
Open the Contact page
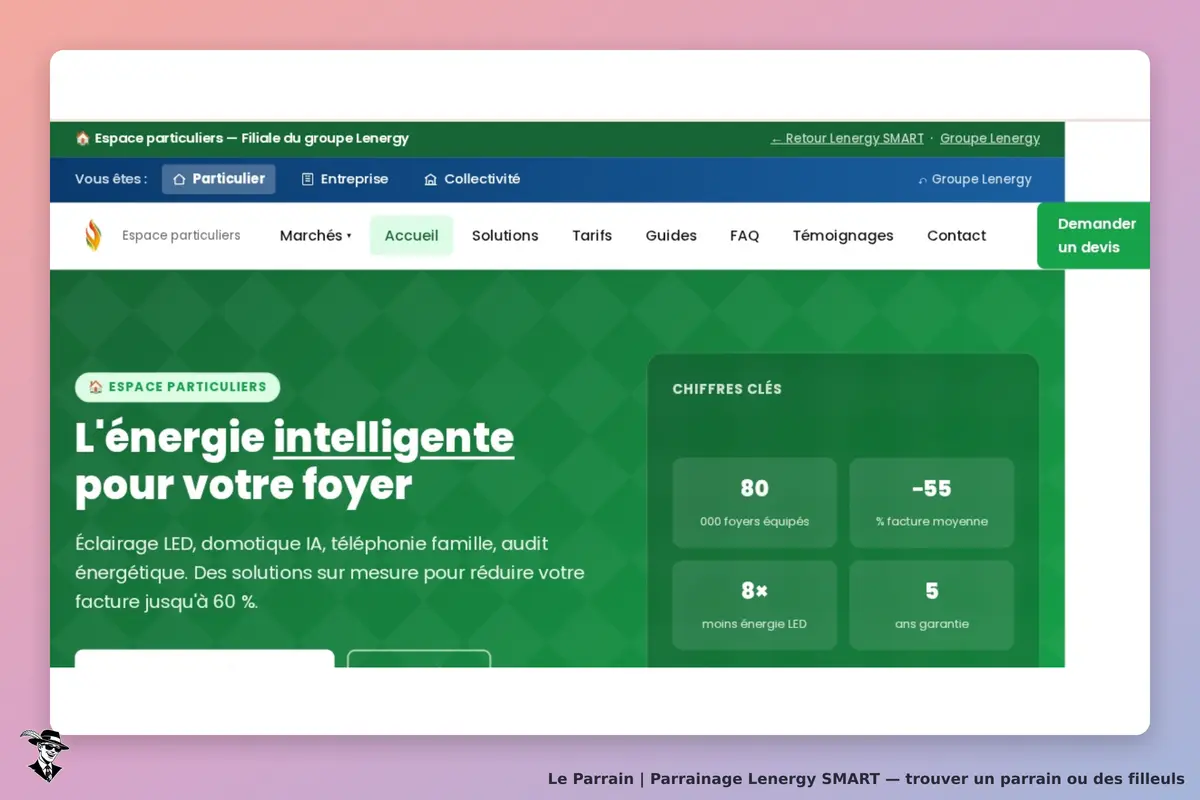click(x=956, y=236)
